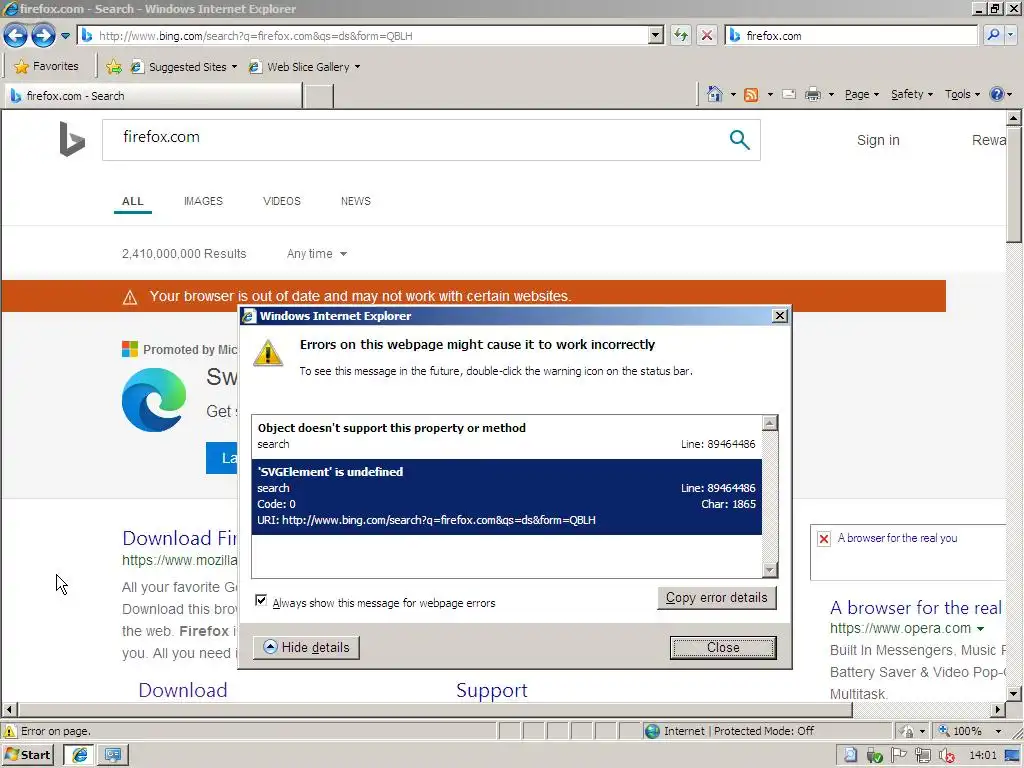Open Web Slice Gallery dropdown
Image resolution: width=1024 pixels, height=768 pixels.
tap(305, 67)
